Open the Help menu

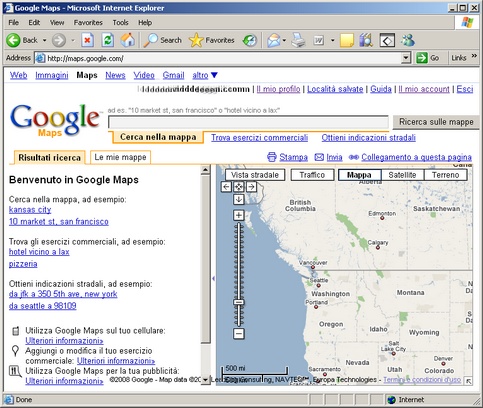(x=145, y=23)
